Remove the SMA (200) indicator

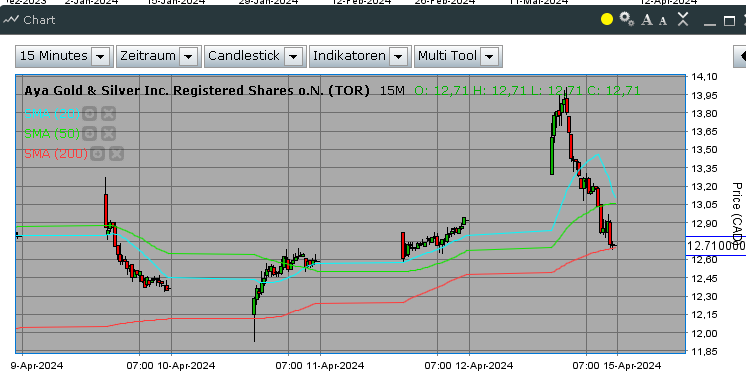coord(117,154)
